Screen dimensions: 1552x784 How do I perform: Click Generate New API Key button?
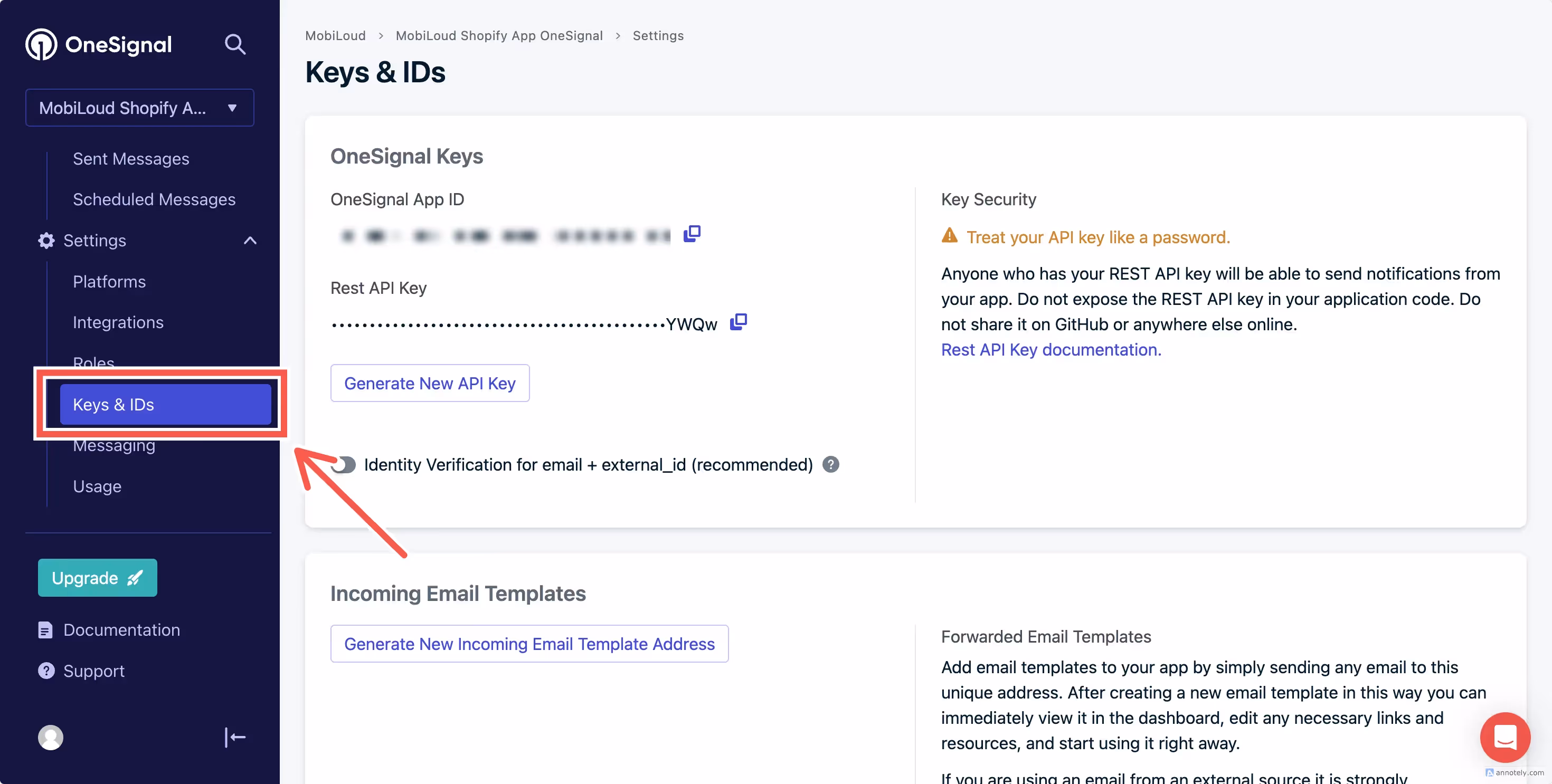(430, 383)
